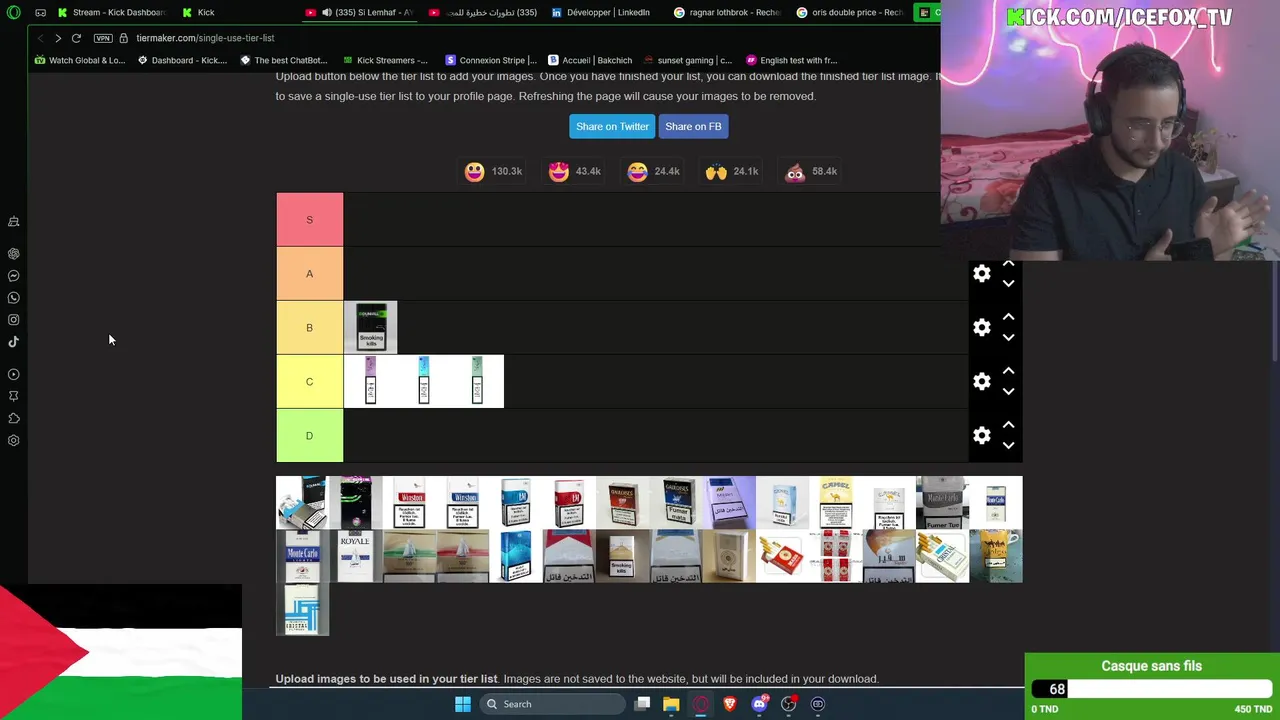Image resolution: width=1280 pixels, height=720 pixels.
Task: Select the purple-topped item in tier C
Action: (x=370, y=381)
